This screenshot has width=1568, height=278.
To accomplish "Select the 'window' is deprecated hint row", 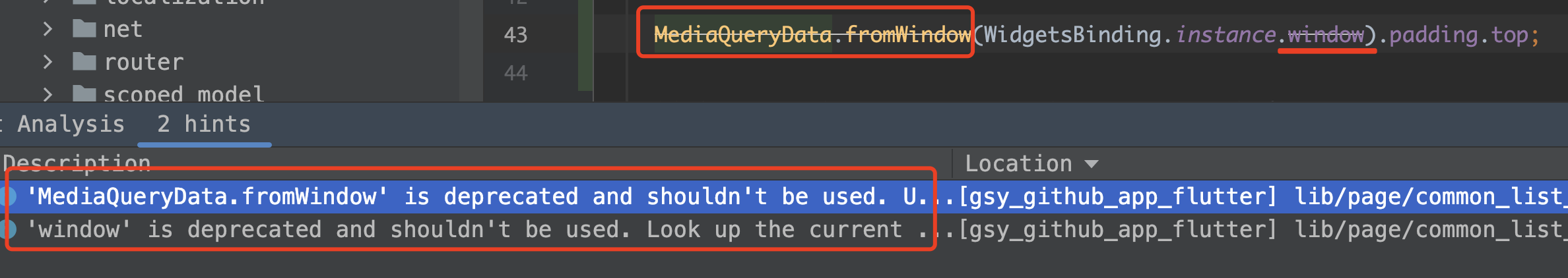I will point(784,229).
